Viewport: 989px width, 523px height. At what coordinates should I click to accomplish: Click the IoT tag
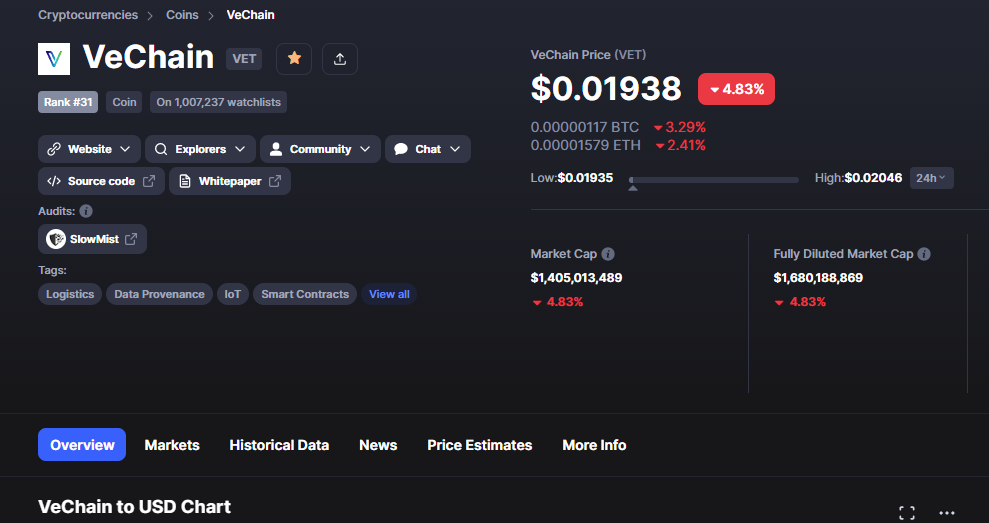pos(233,294)
